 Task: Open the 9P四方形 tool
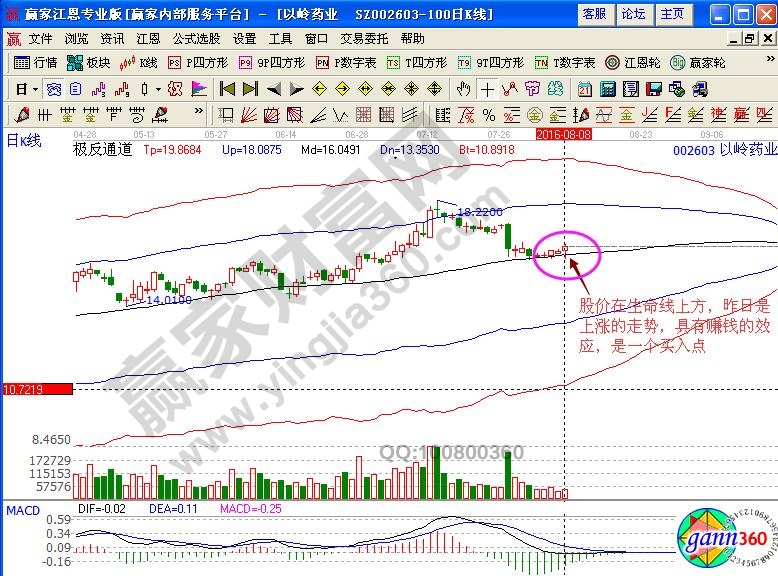point(272,63)
